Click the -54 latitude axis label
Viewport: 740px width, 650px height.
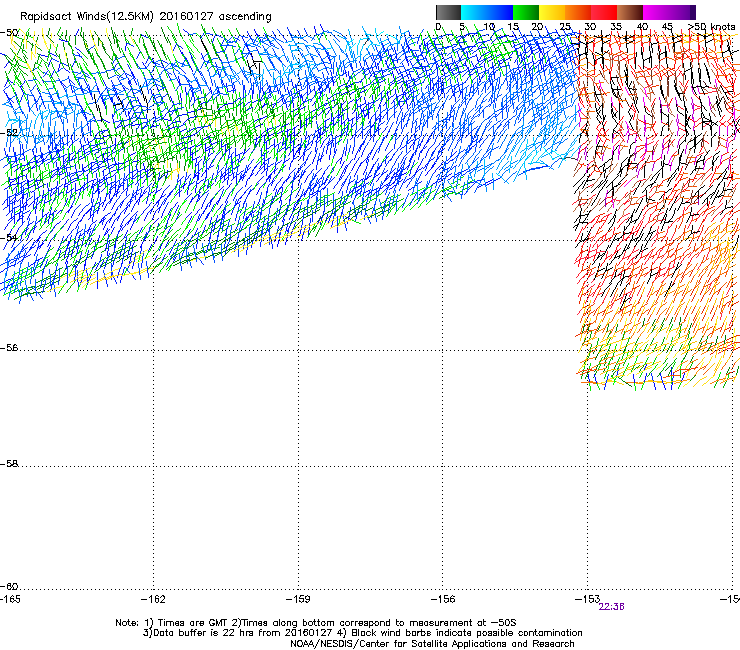point(9,237)
